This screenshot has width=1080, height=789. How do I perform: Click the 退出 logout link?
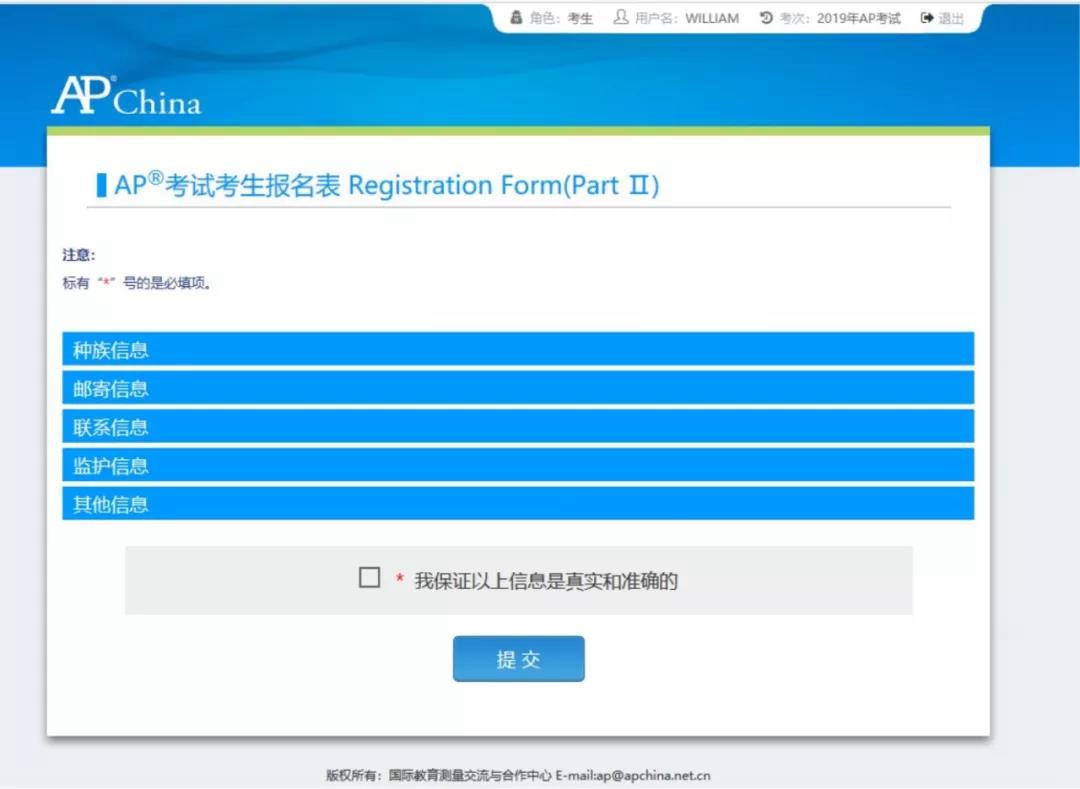tap(951, 18)
